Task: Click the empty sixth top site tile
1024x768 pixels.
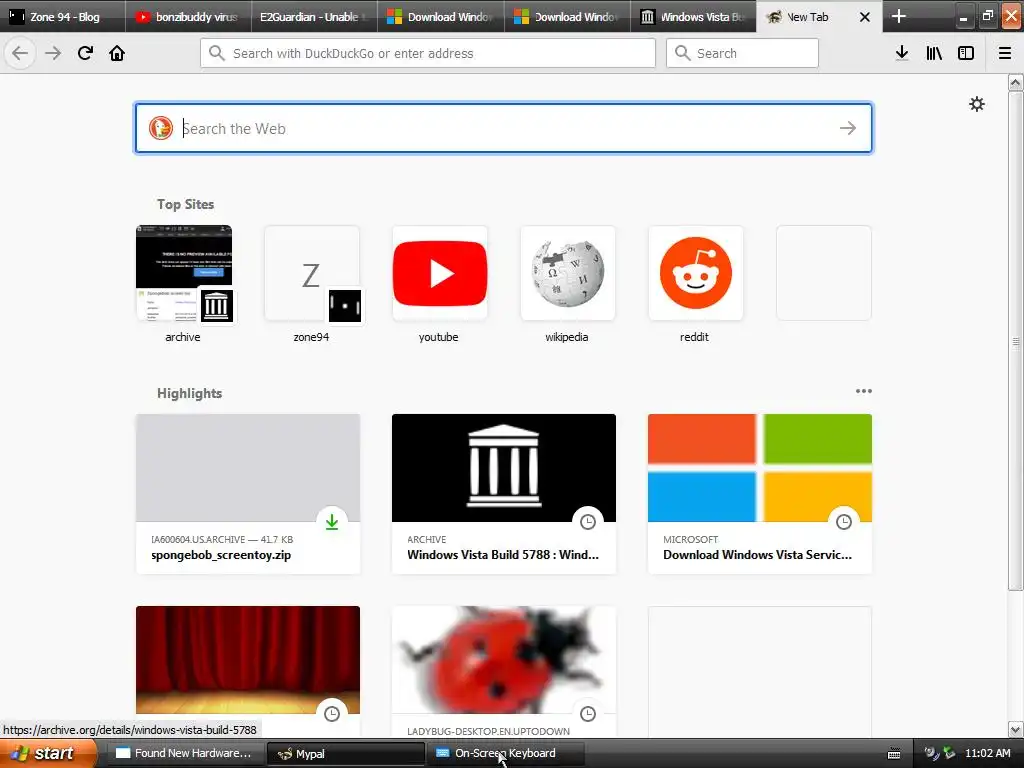Action: click(x=824, y=273)
